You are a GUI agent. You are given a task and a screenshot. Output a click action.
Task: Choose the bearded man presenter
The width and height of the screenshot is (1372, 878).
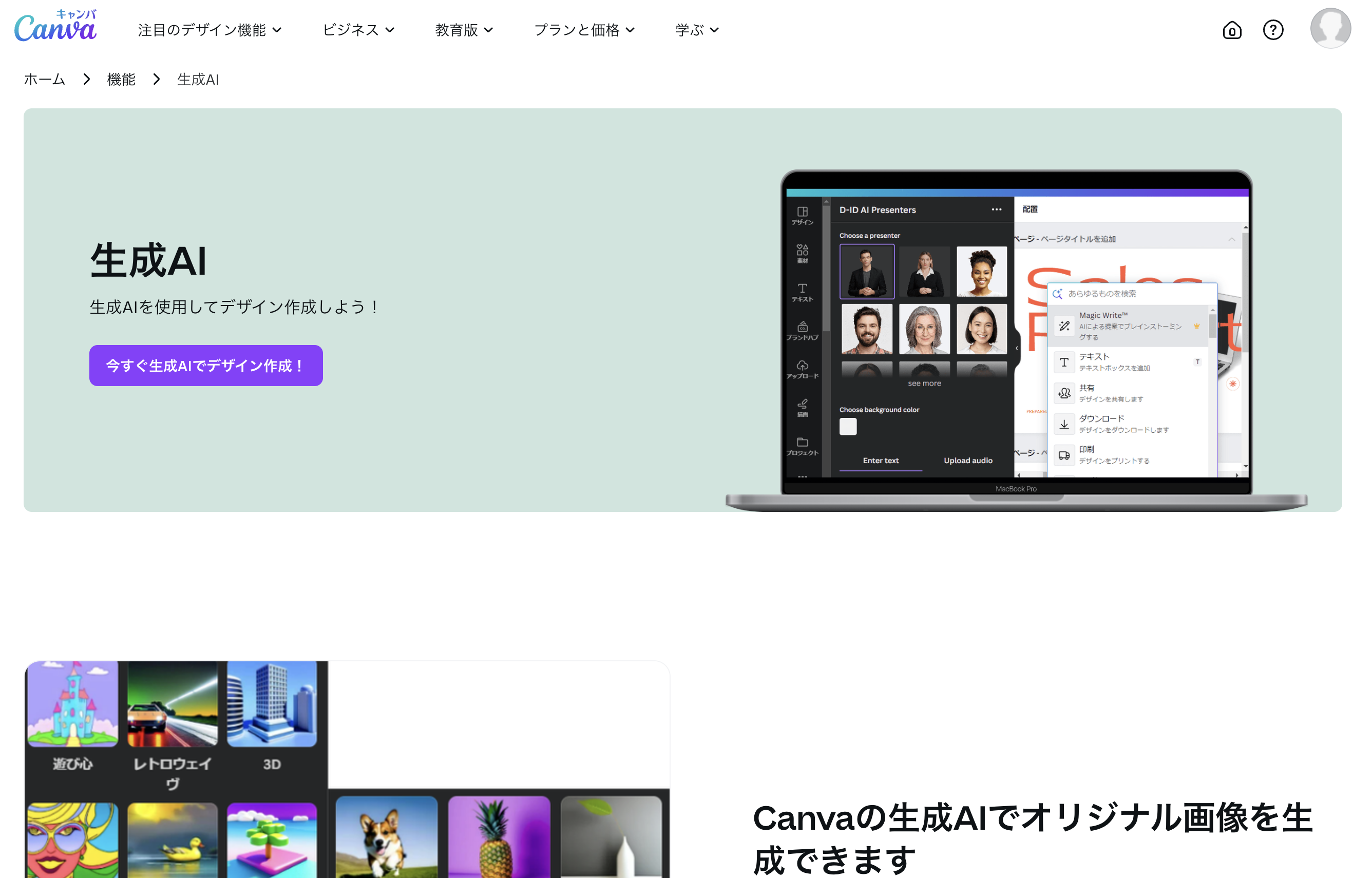pyautogui.click(x=866, y=329)
